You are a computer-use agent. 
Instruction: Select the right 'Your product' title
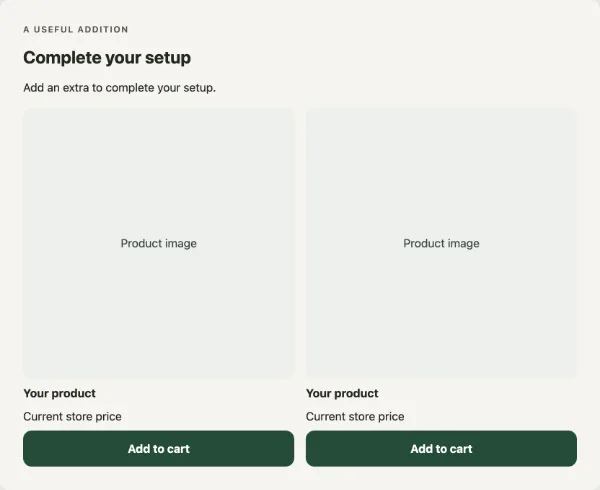click(x=342, y=393)
